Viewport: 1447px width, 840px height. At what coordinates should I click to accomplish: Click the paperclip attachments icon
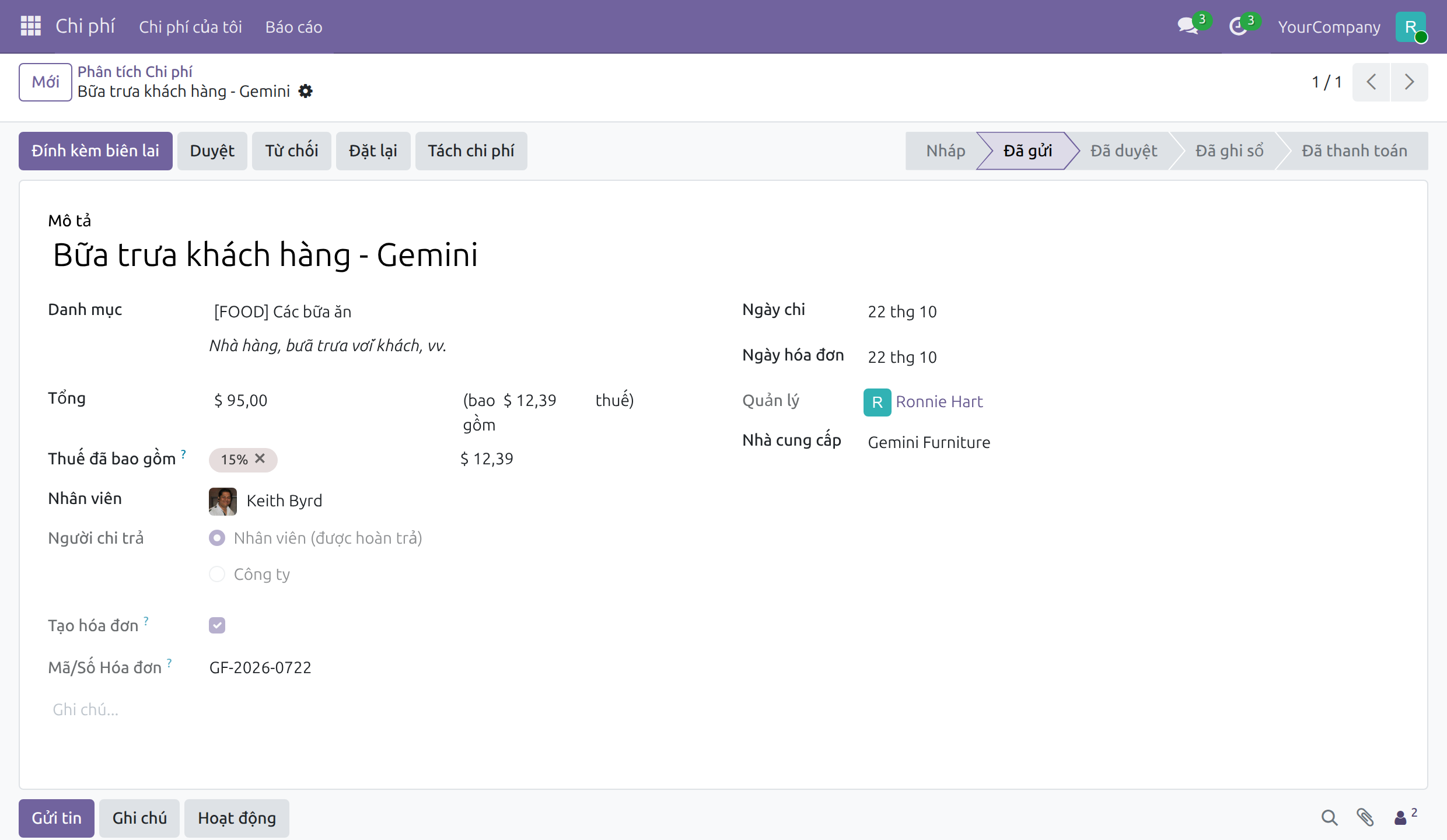[1365, 818]
